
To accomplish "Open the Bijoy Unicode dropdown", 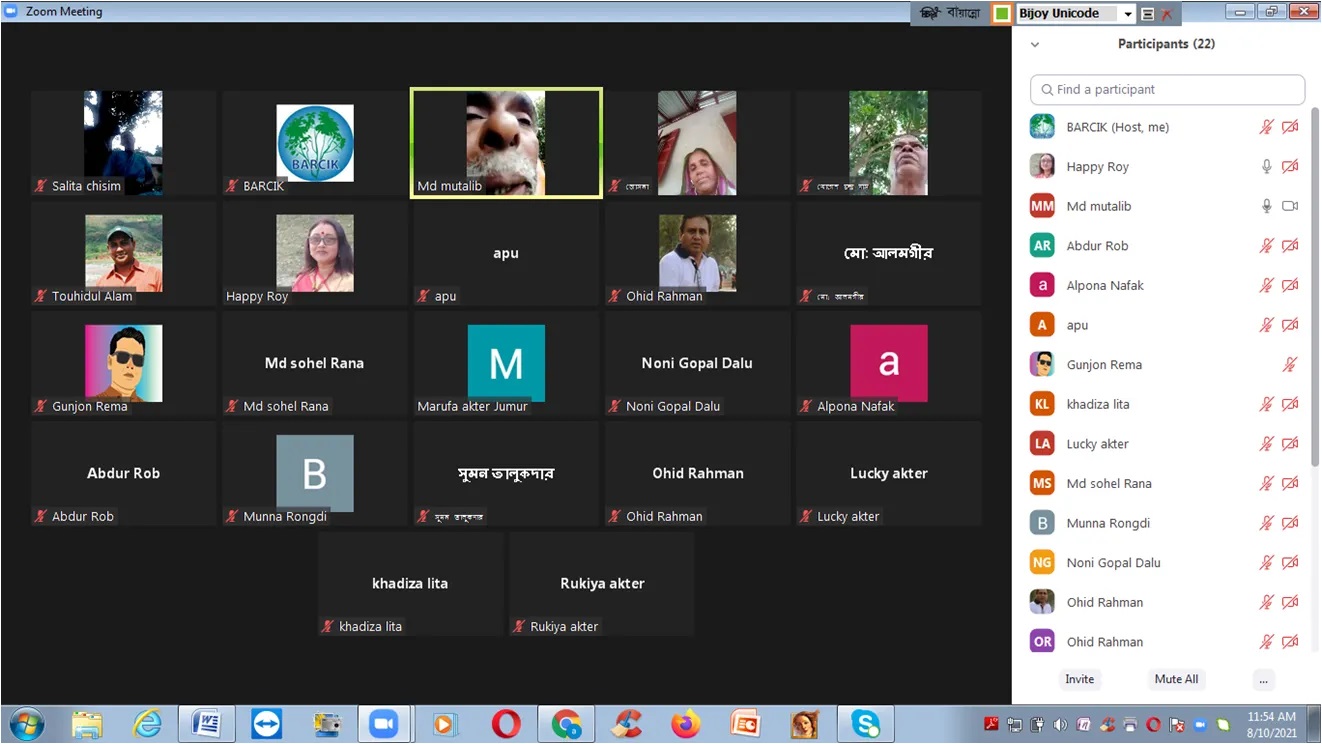I will click(x=1128, y=14).
